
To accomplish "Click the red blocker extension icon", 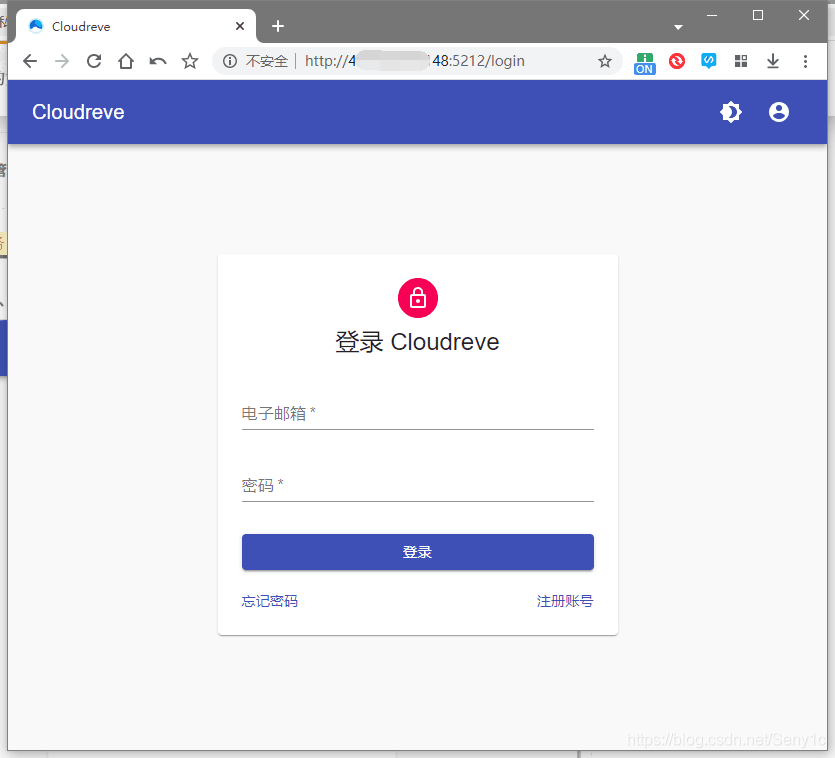I will pyautogui.click(x=677, y=61).
